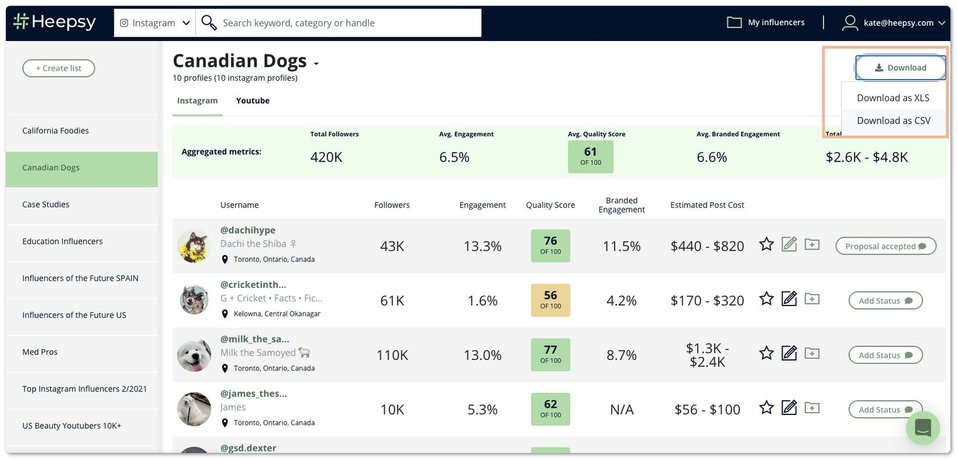The width and height of the screenshot is (958, 460).
Task: Open the chat support bubble
Action: point(923,428)
